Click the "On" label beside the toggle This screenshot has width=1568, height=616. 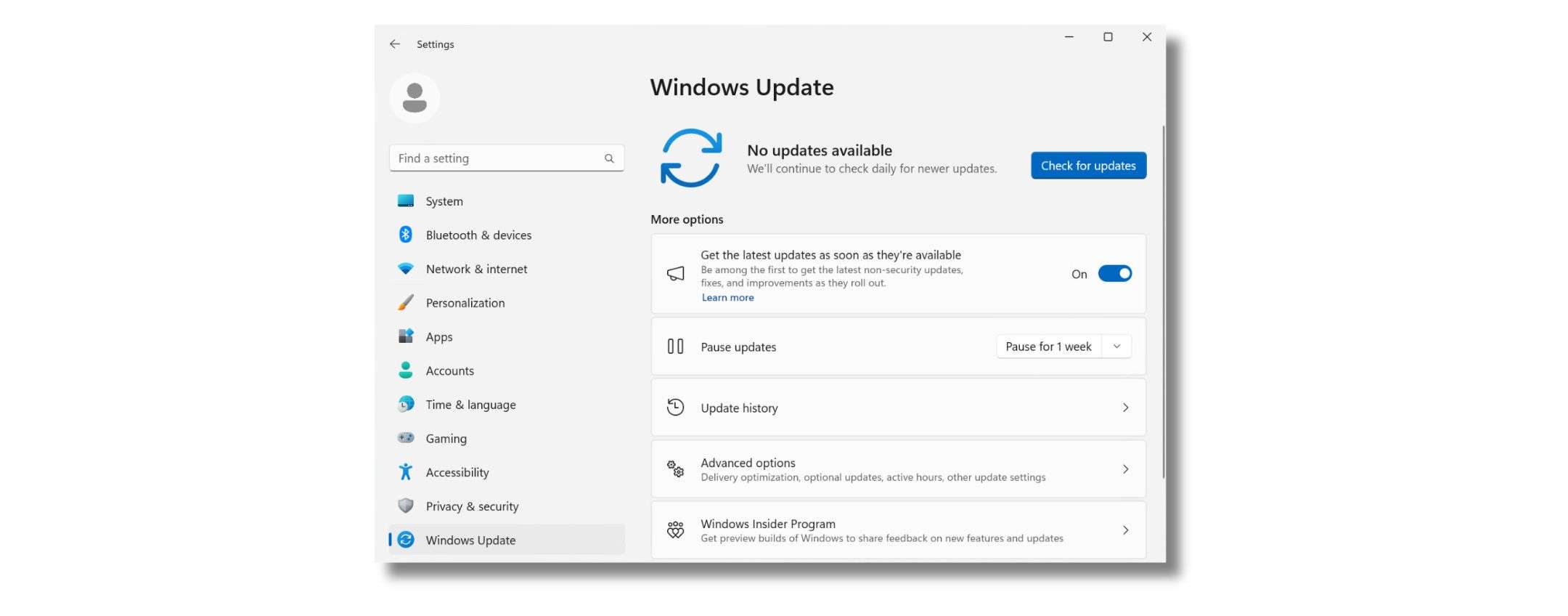1079,274
